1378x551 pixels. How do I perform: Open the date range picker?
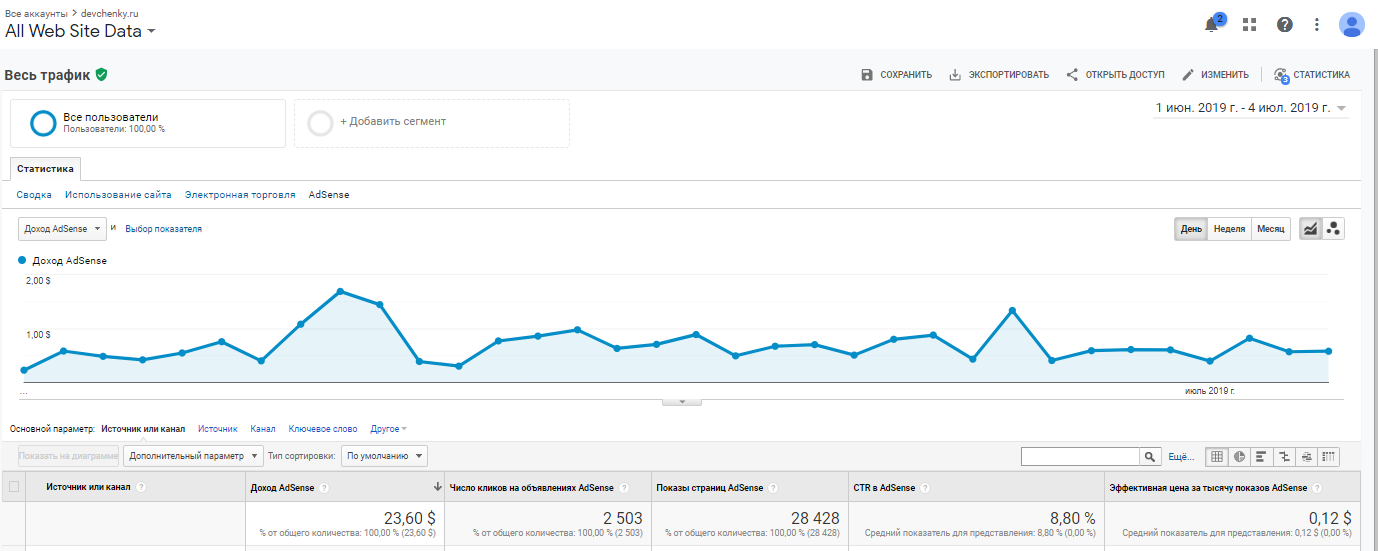pyautogui.click(x=1251, y=107)
